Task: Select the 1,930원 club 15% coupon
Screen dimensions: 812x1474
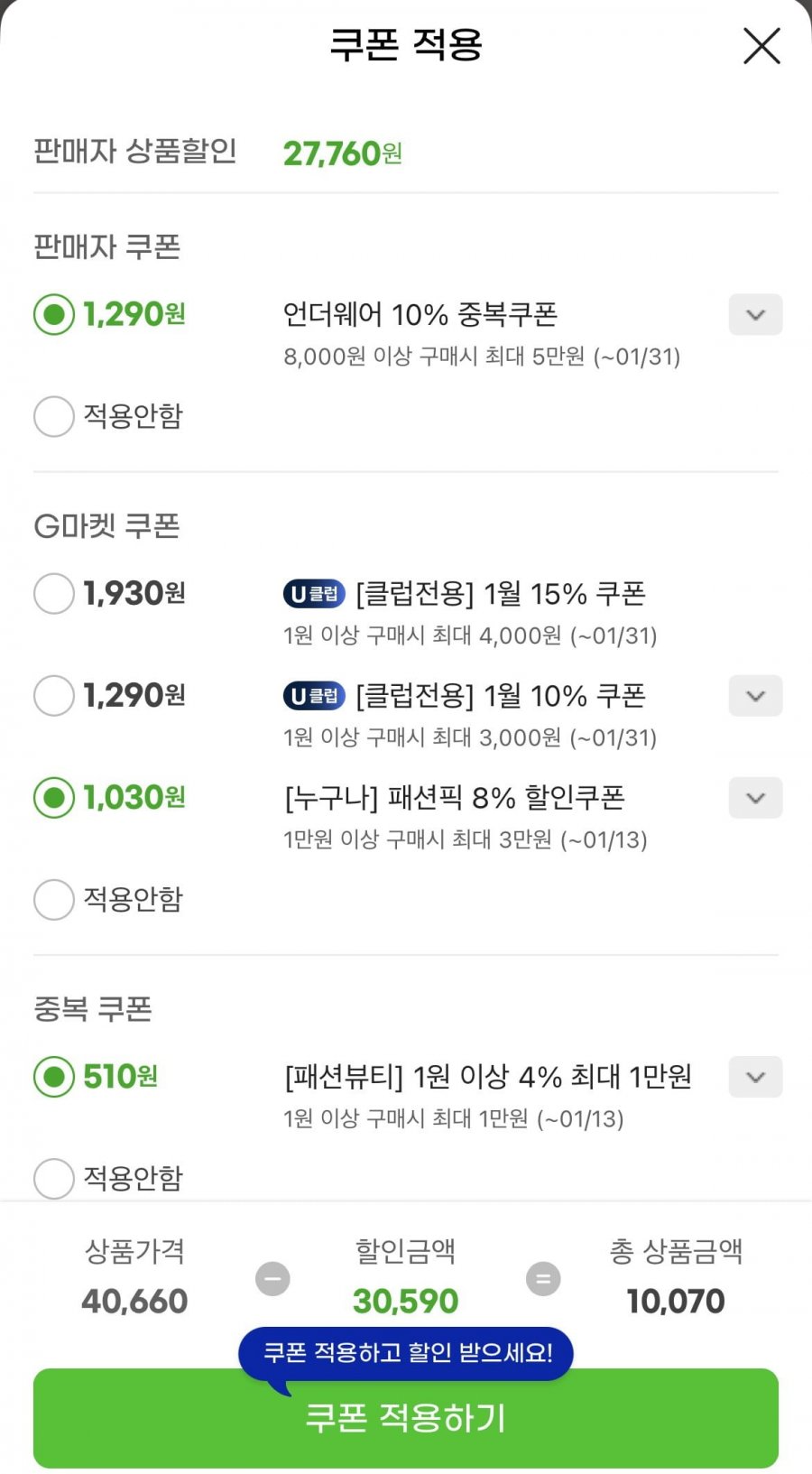Action: tap(54, 594)
